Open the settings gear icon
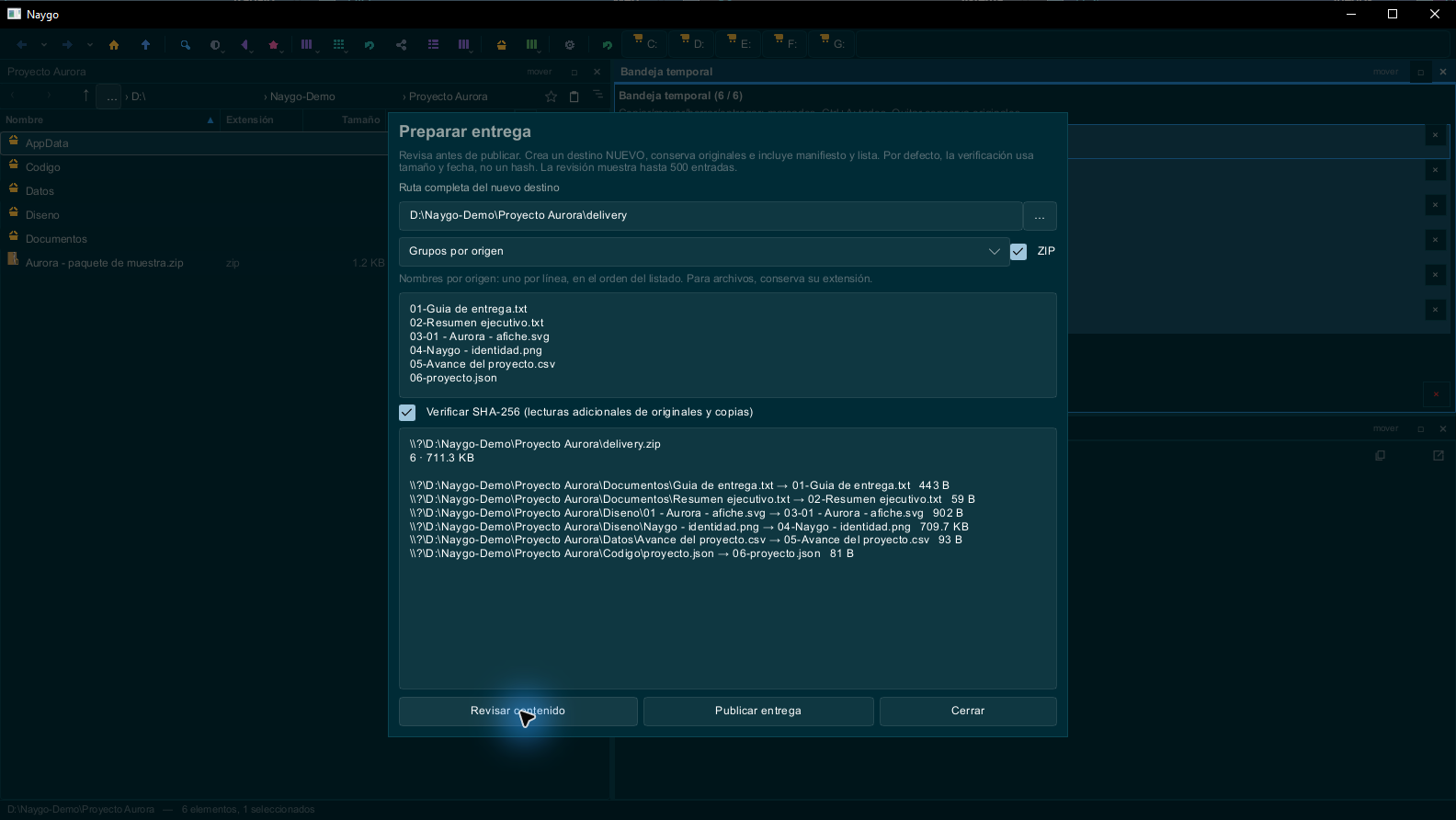This screenshot has width=1456, height=820. (x=569, y=44)
